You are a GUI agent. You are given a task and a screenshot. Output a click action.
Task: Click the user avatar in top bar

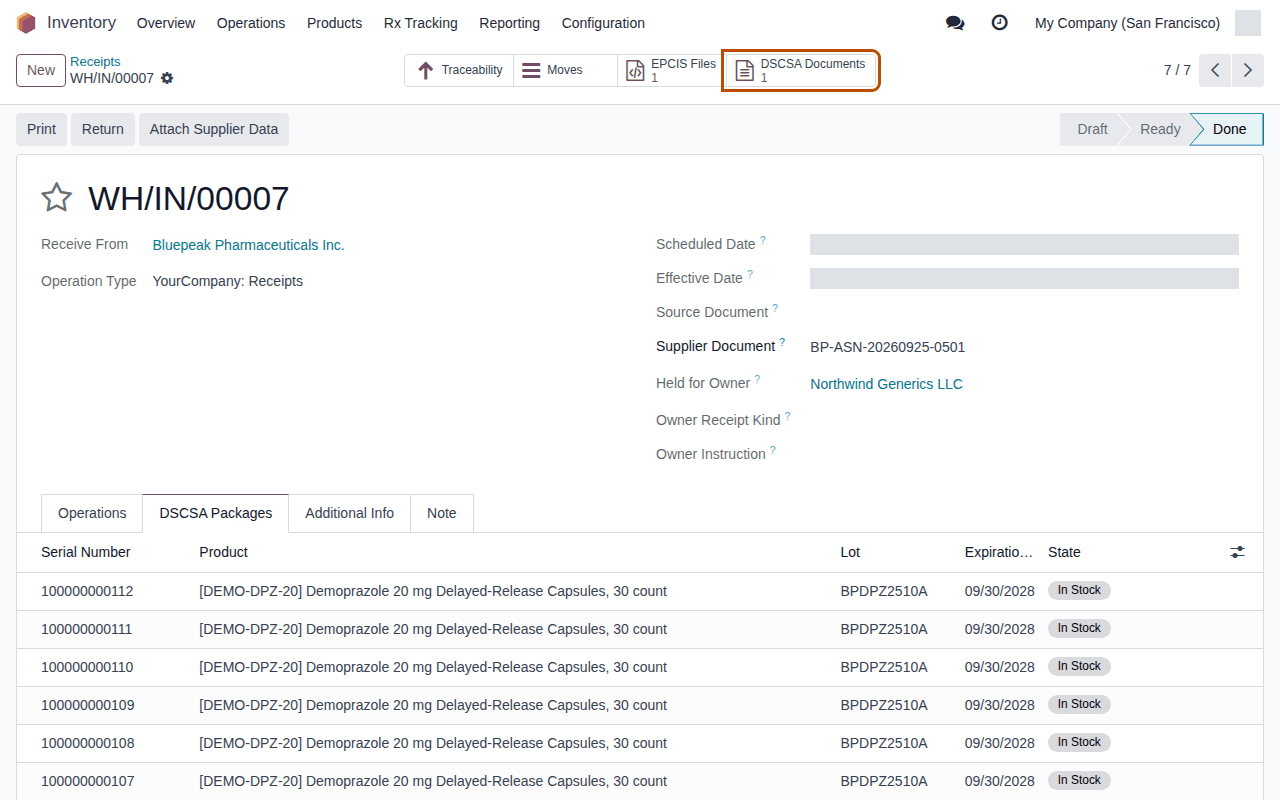[x=1248, y=23]
